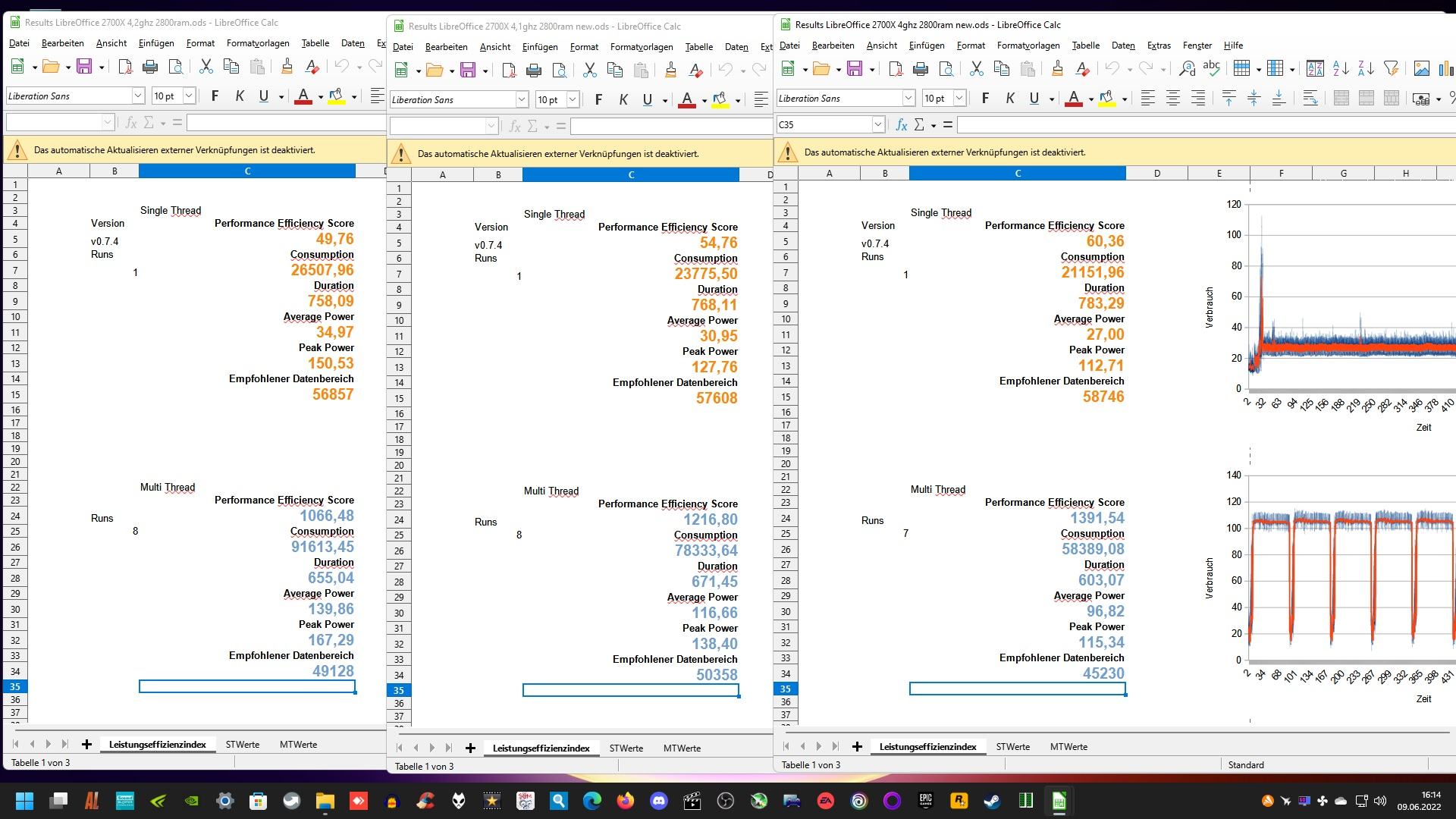
Task: Click Sum icon in right window
Action: point(919,124)
